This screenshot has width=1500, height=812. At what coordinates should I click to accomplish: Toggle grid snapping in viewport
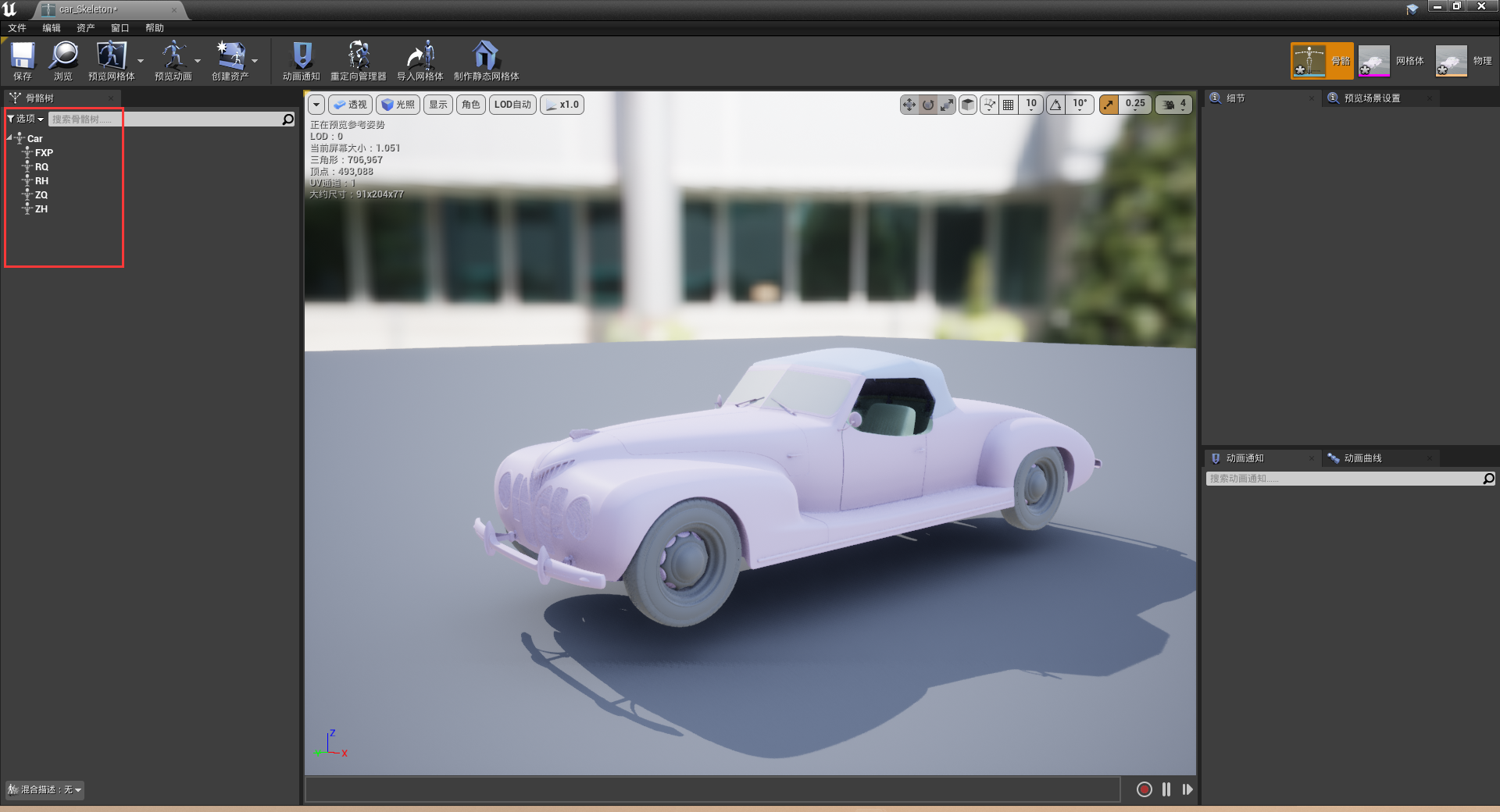[1009, 105]
